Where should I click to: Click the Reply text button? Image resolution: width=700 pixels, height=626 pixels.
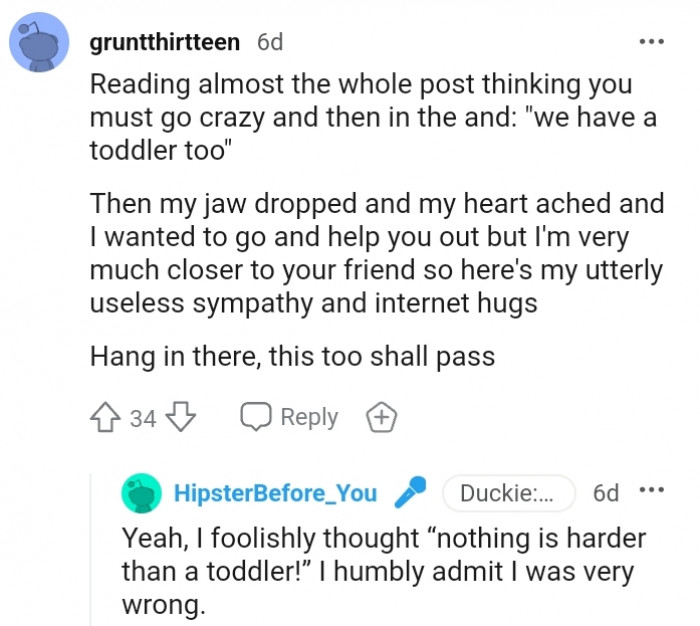(x=309, y=417)
